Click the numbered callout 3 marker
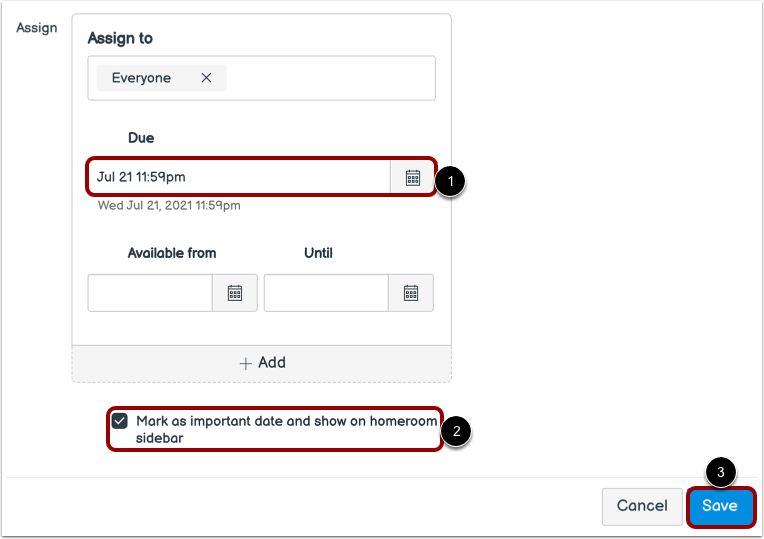 click(721, 472)
